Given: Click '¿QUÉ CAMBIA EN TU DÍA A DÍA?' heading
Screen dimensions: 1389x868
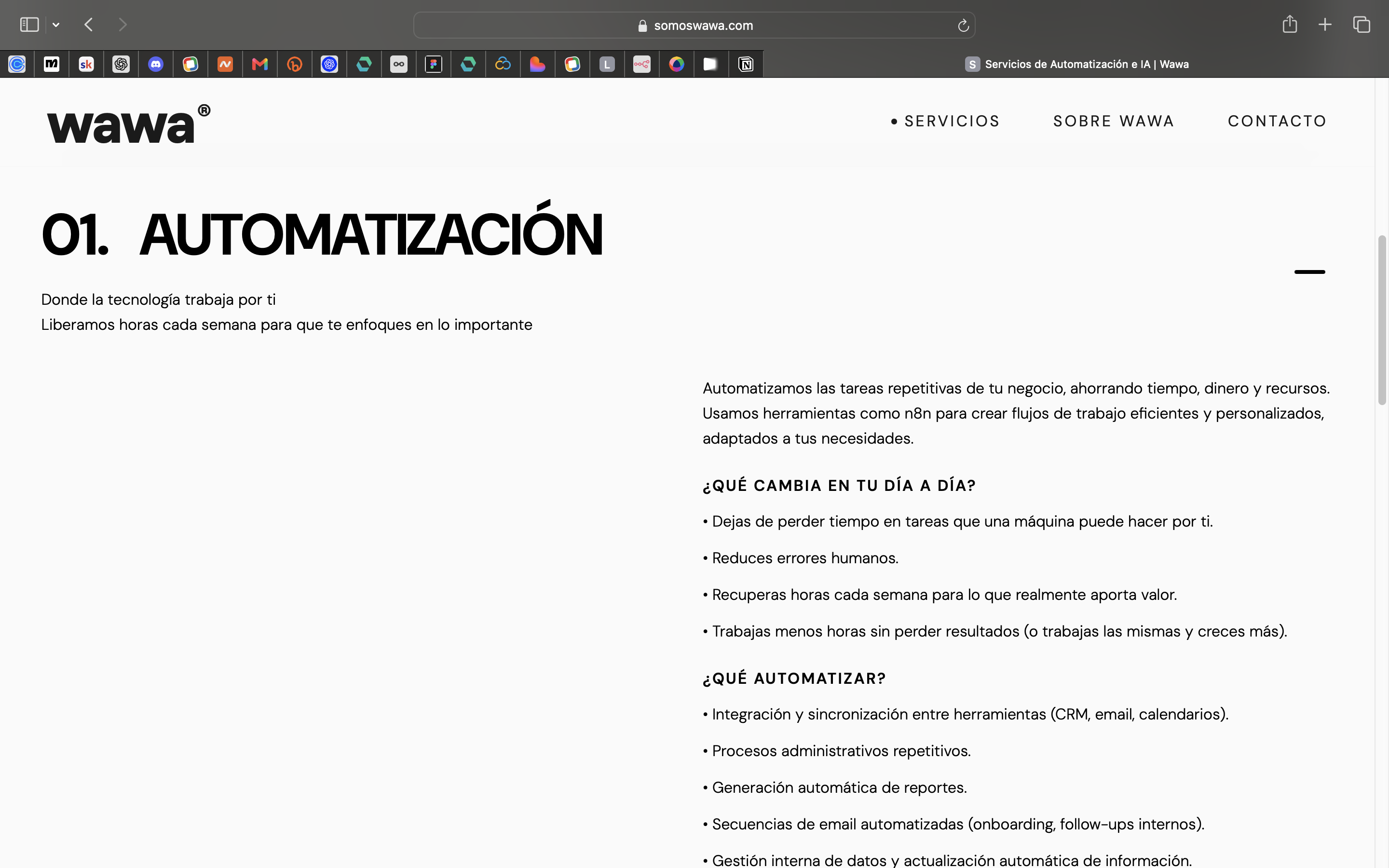Looking at the screenshot, I should click(839, 486).
